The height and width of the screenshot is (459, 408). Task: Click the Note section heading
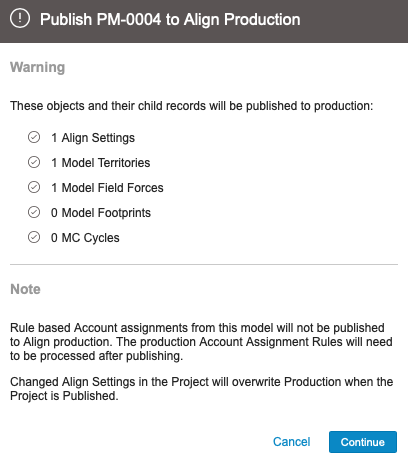[x=25, y=289]
